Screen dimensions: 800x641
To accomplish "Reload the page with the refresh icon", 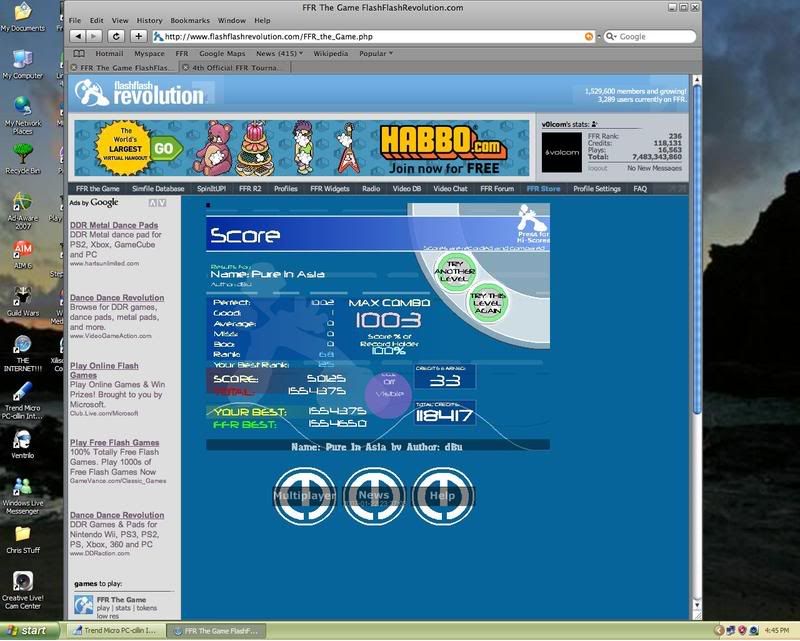I will 116,36.
